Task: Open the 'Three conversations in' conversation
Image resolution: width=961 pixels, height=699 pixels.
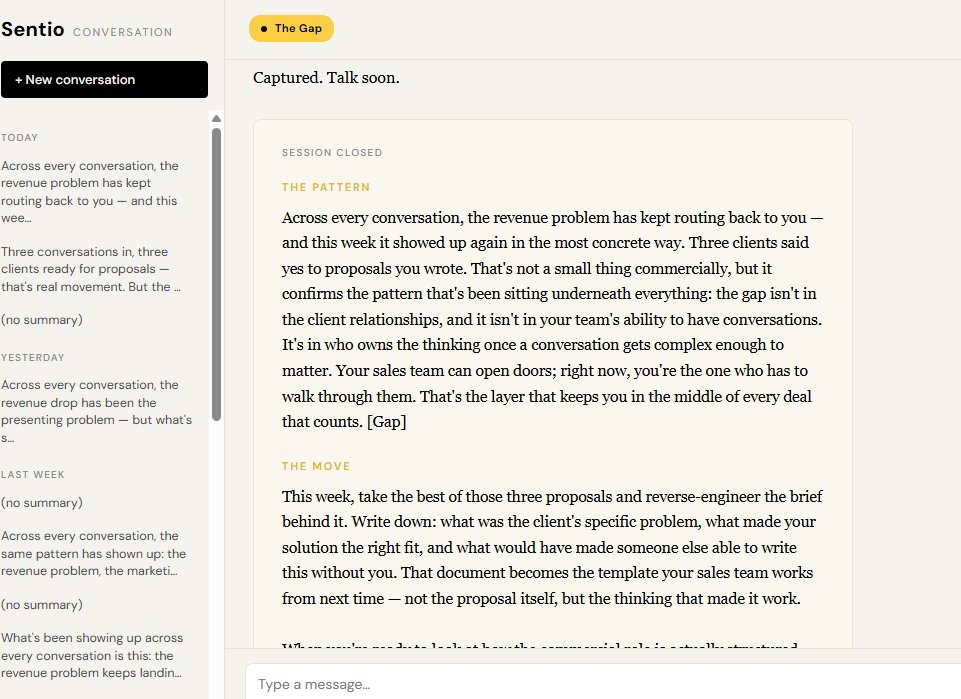Action: coord(91,269)
